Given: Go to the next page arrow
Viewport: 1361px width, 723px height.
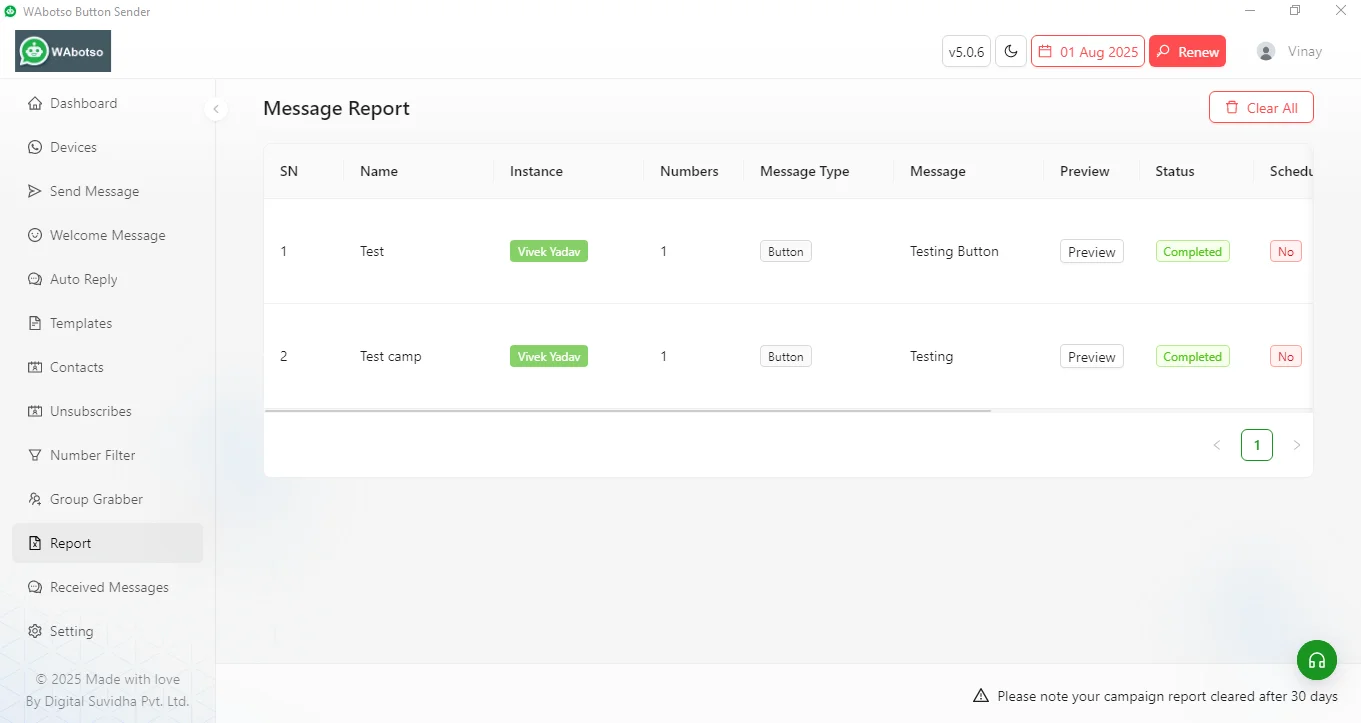Looking at the screenshot, I should pos(1297,445).
